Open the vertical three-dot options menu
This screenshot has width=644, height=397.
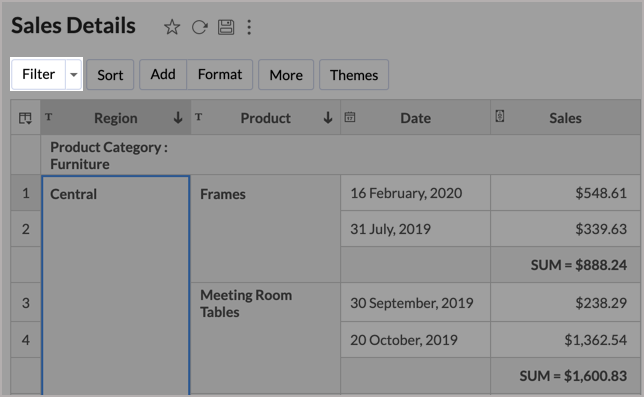(x=249, y=28)
